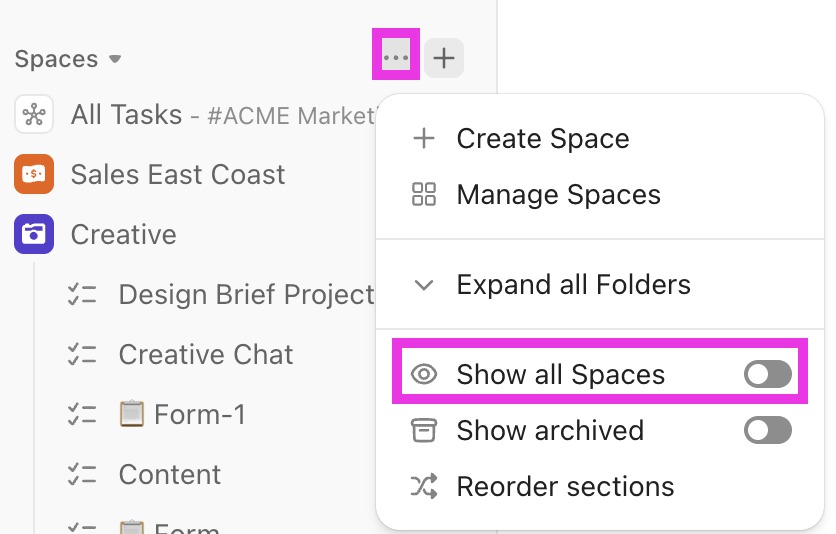Click the eye icon for Show all Spaces
The image size is (836, 534).
[424, 375]
